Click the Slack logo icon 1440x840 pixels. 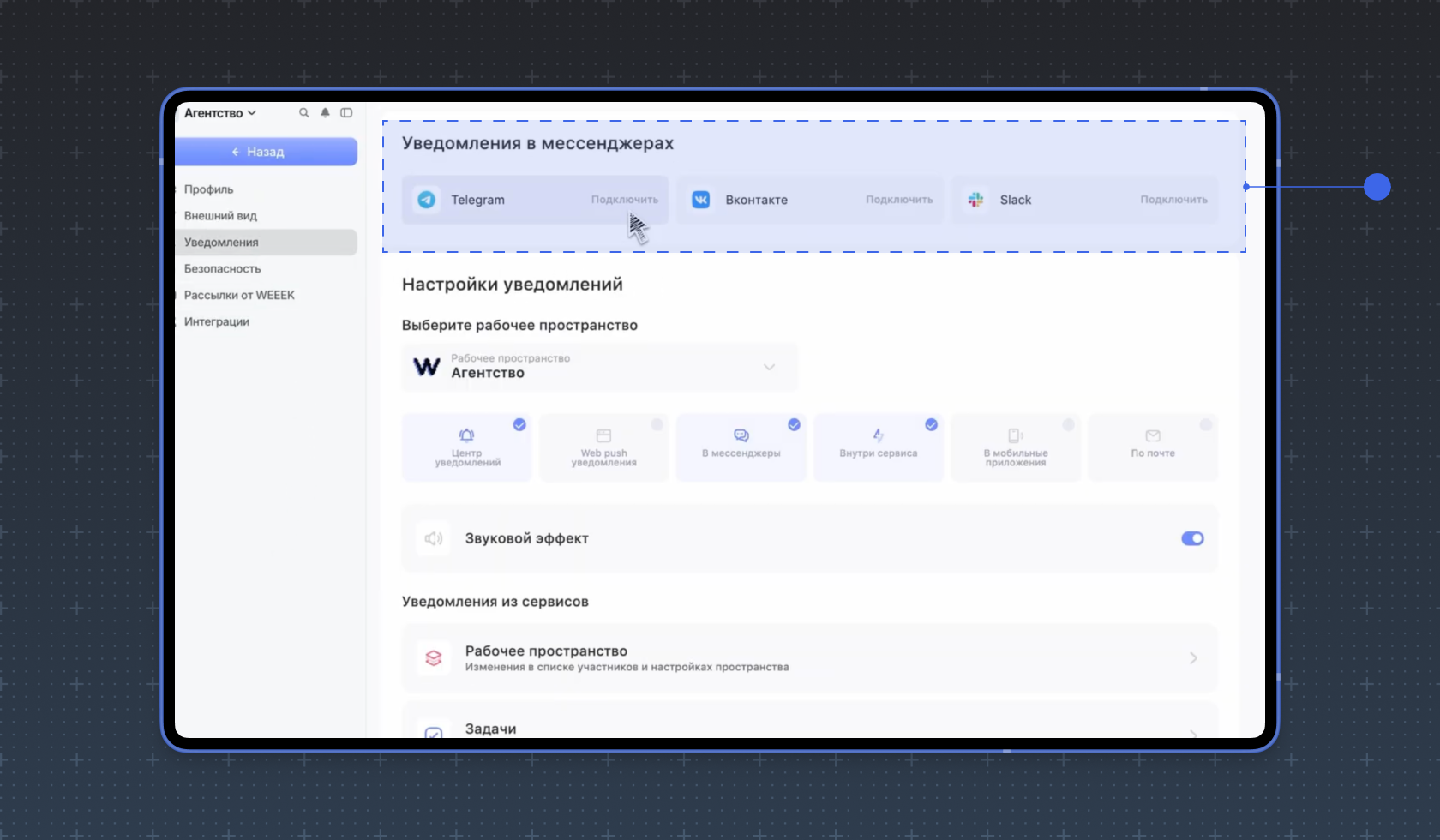coord(975,200)
